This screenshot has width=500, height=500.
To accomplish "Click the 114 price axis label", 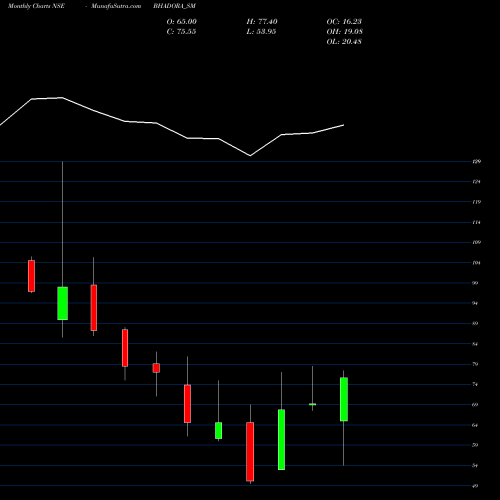I will [477, 222].
